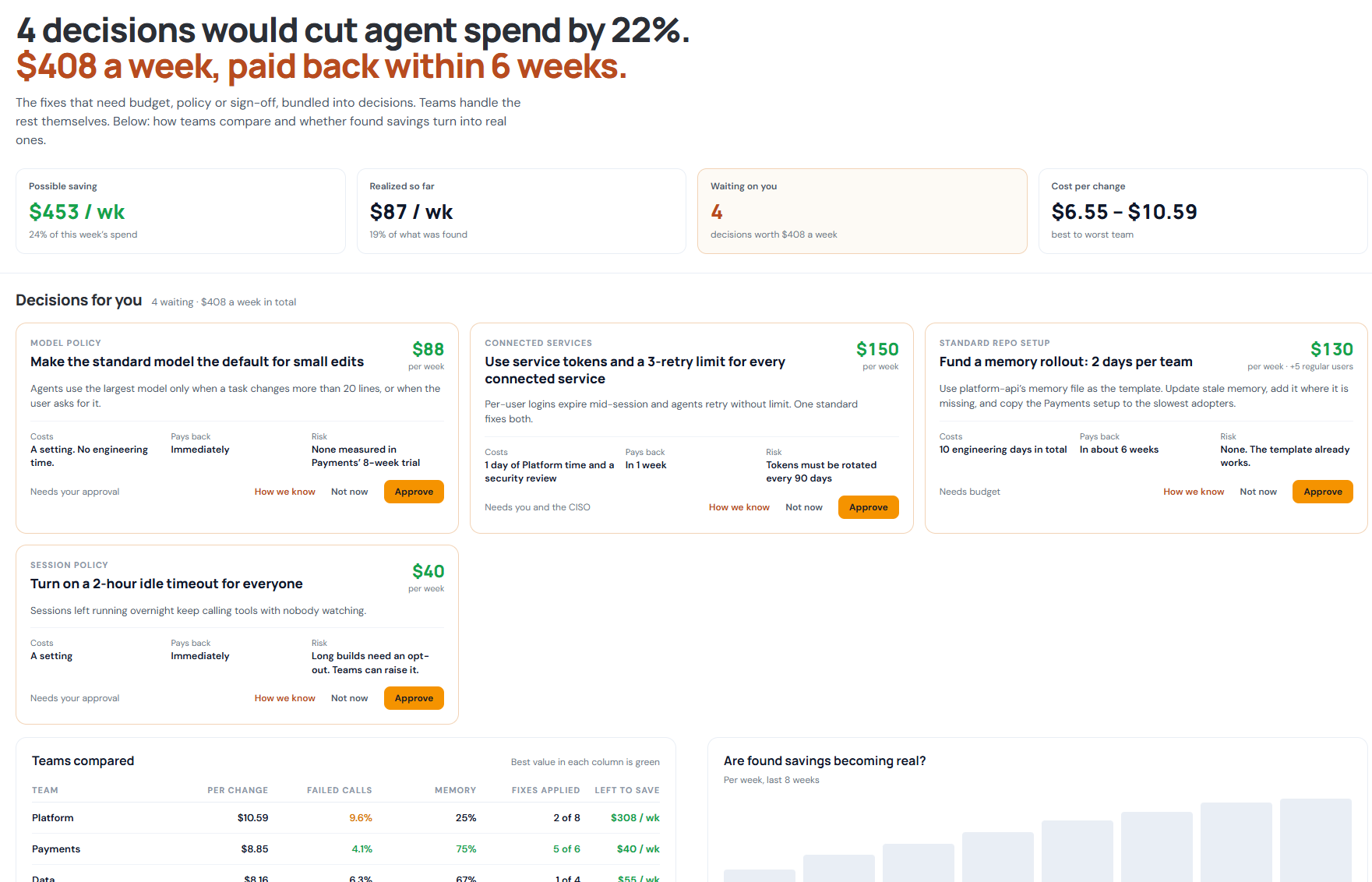Screen dimensions: 1372x882
Task: Click the 'Teams compared' heading
Action: (83, 761)
